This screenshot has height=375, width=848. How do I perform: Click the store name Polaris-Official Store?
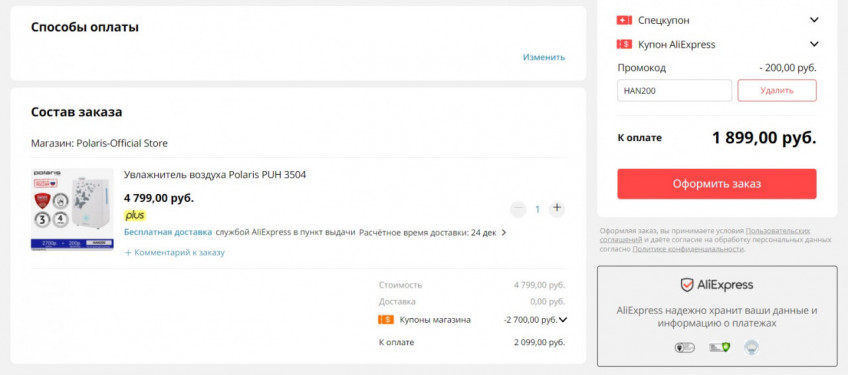(x=122, y=143)
